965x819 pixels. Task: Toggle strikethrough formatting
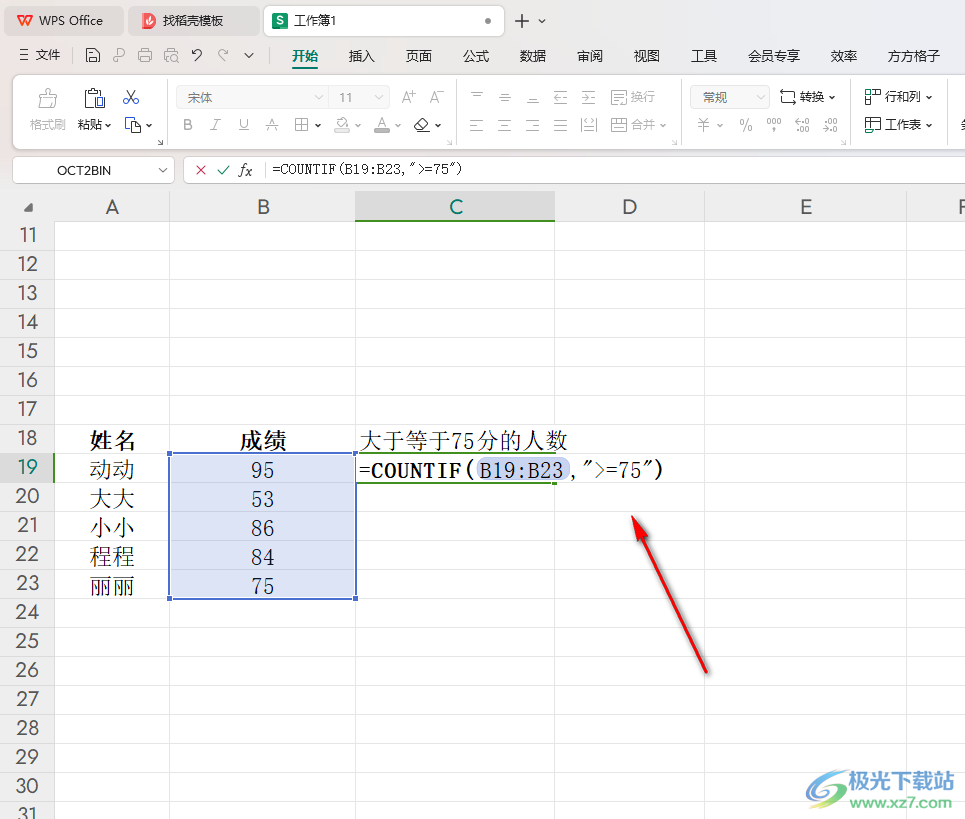point(271,125)
